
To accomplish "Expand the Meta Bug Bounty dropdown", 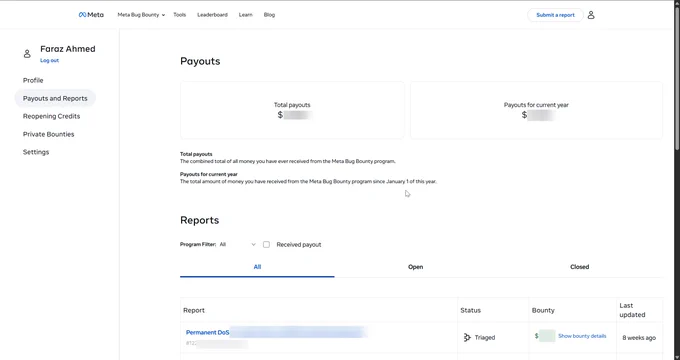I will (x=141, y=15).
